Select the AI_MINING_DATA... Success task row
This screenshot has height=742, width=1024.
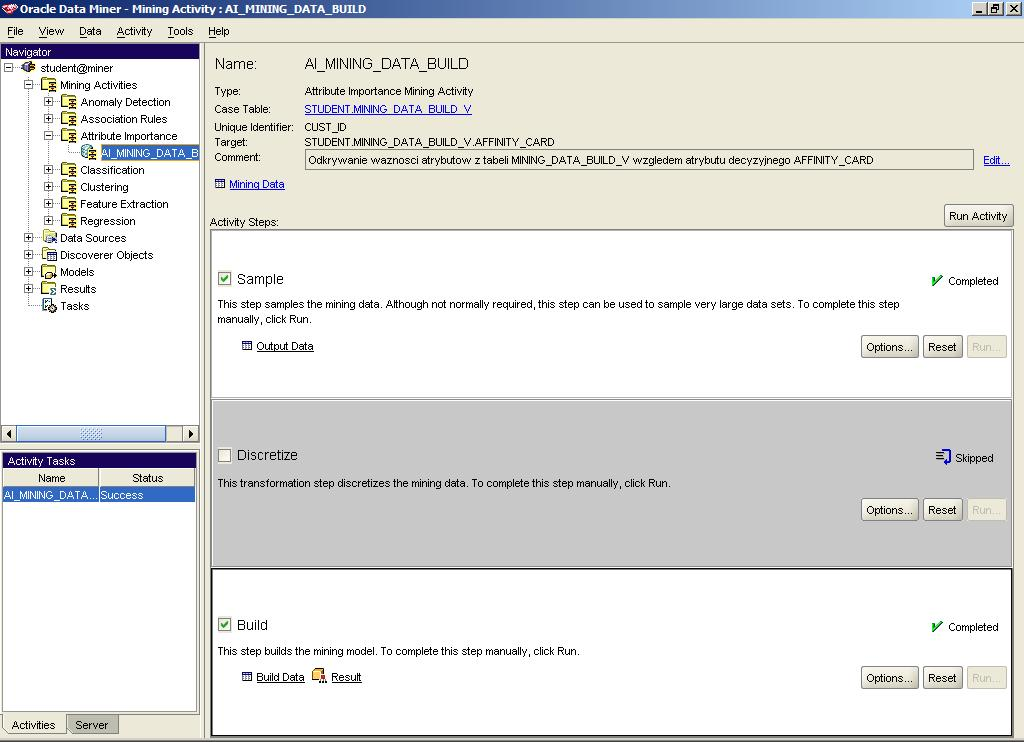[99, 494]
